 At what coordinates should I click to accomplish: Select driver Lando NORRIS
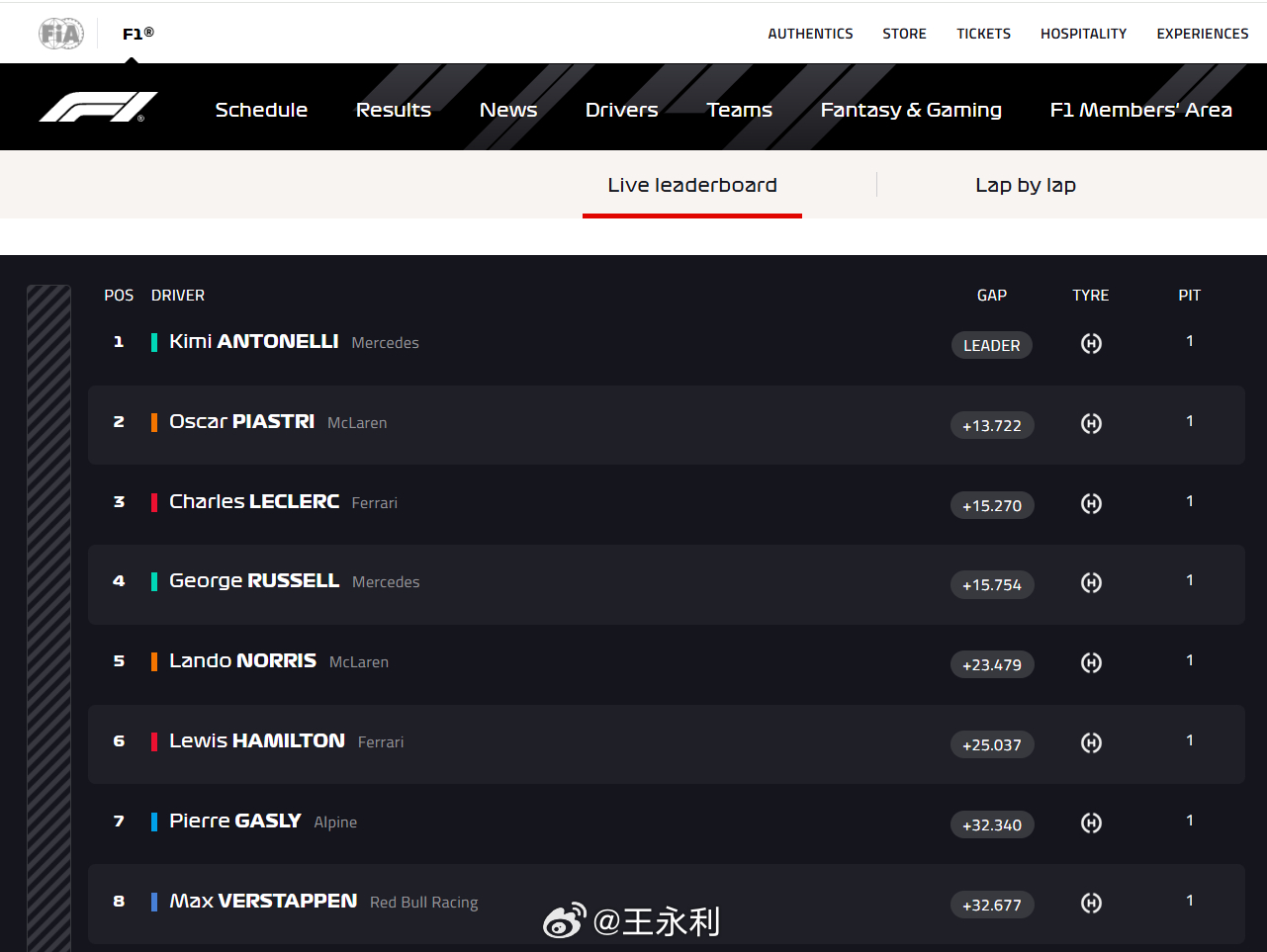pyautogui.click(x=243, y=661)
